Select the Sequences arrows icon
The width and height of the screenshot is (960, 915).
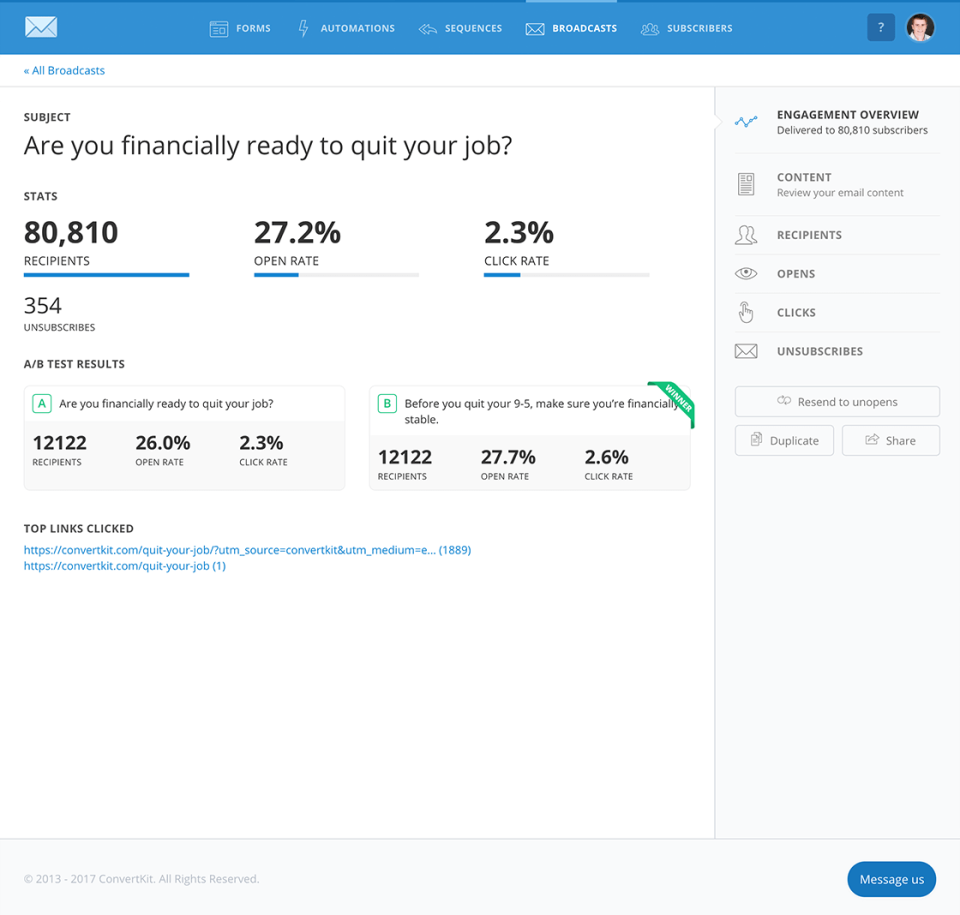427,28
